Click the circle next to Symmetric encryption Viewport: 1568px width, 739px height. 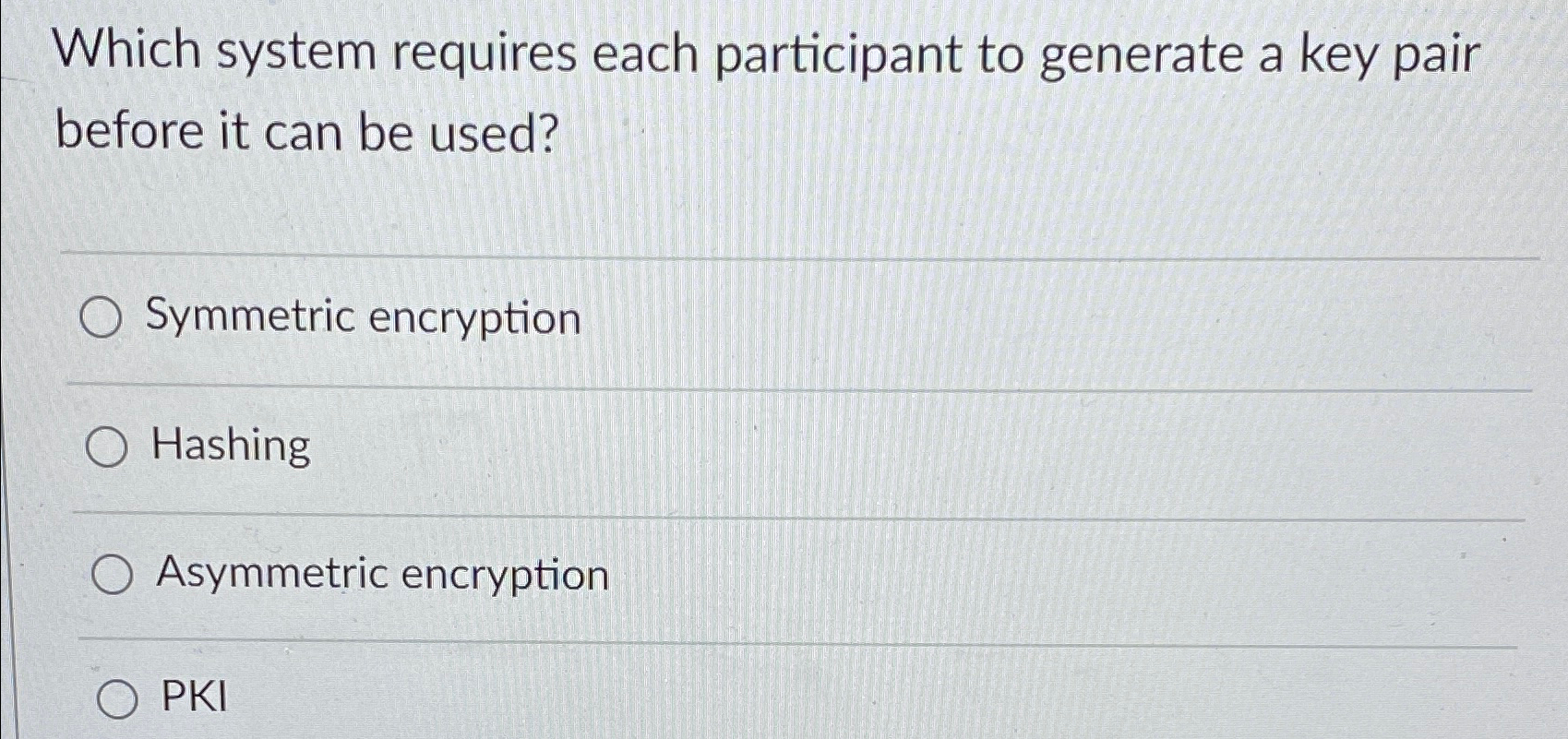coord(103,318)
